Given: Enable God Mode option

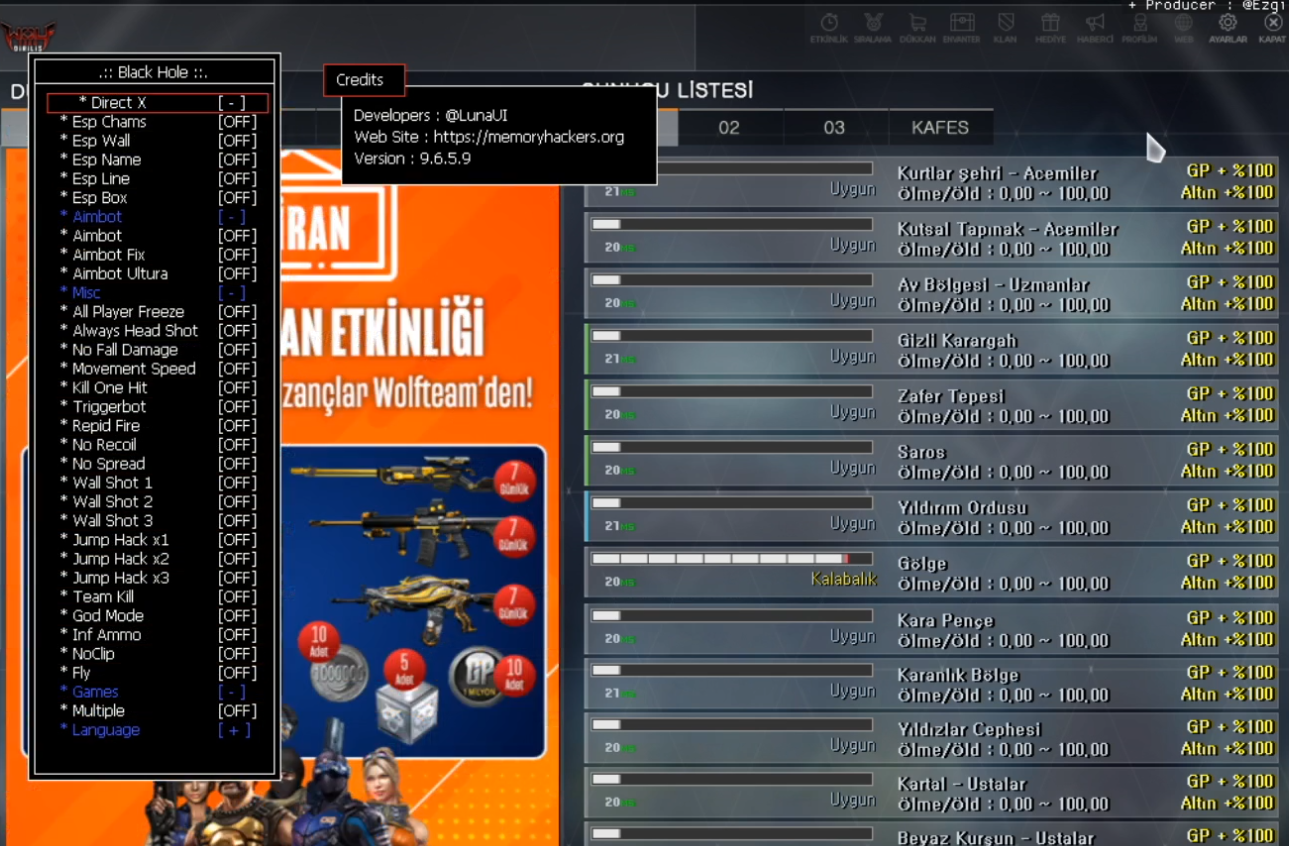Looking at the screenshot, I should 157,616.
